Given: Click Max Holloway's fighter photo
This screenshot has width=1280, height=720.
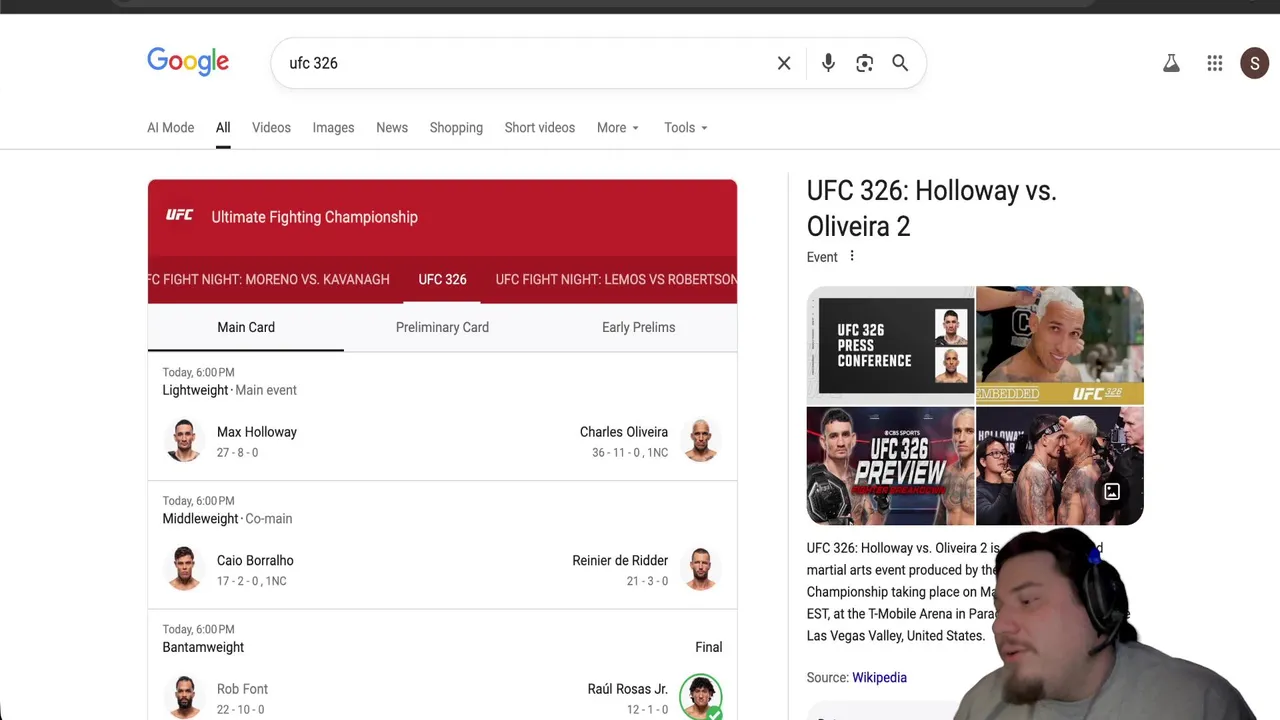Looking at the screenshot, I should (x=184, y=440).
